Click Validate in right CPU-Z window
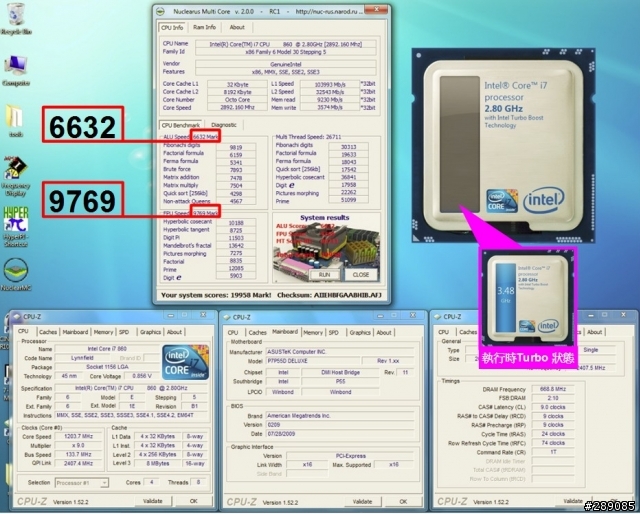640x514 pixels. pos(573,501)
